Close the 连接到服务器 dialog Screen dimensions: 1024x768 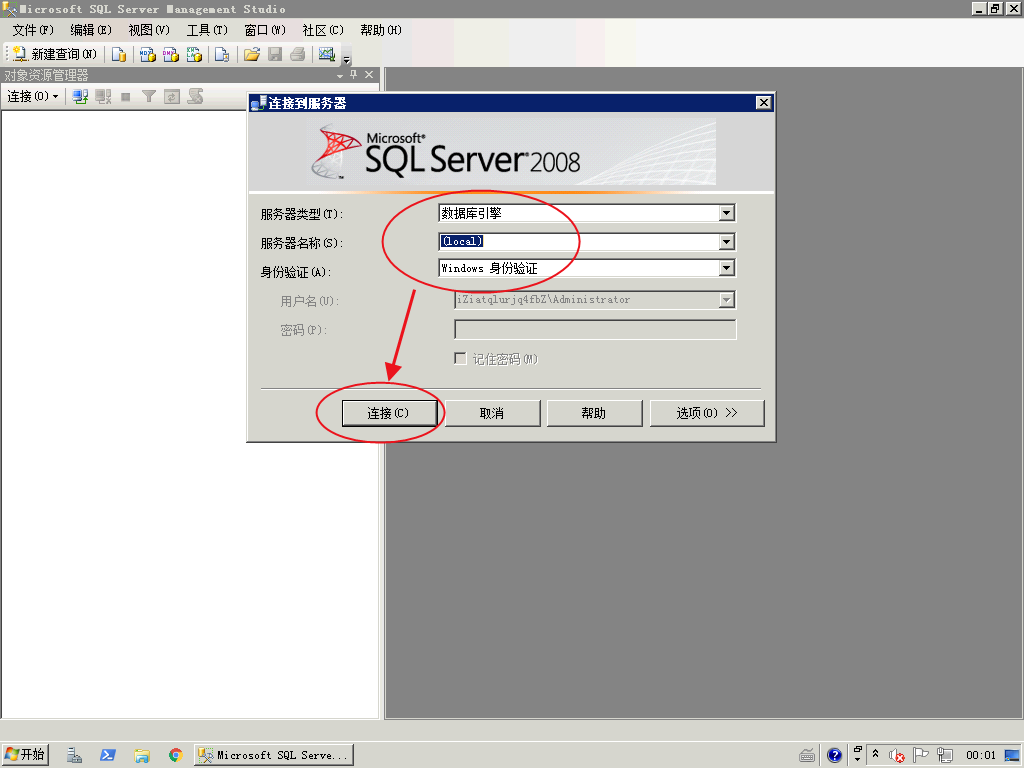pyautogui.click(x=763, y=103)
